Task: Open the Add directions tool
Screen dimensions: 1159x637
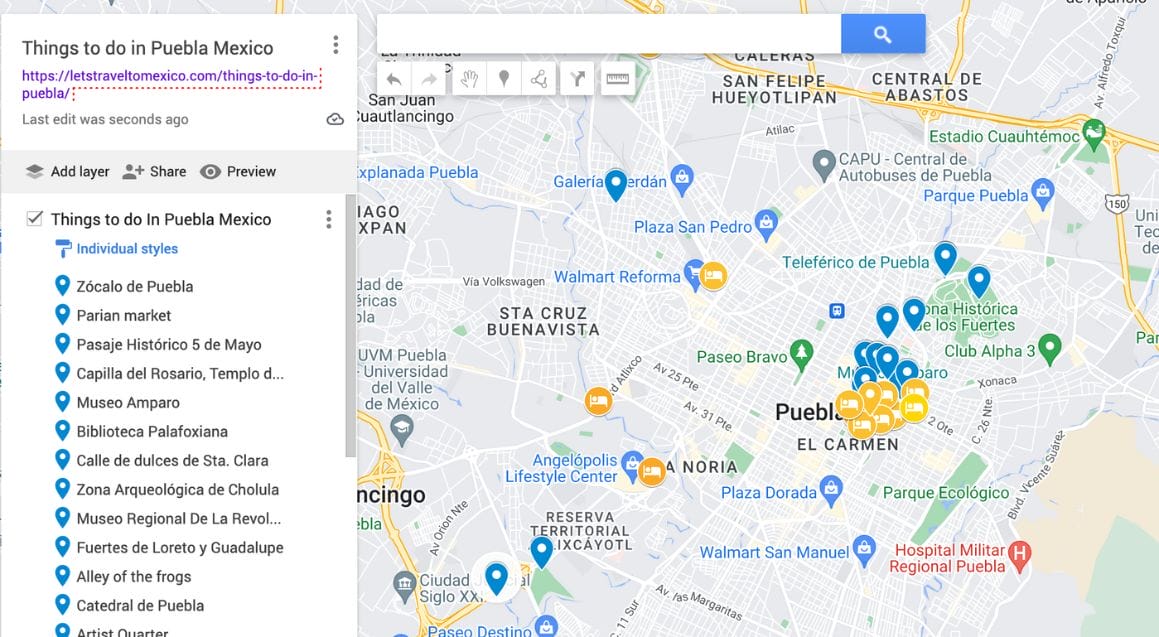Action: click(x=577, y=78)
